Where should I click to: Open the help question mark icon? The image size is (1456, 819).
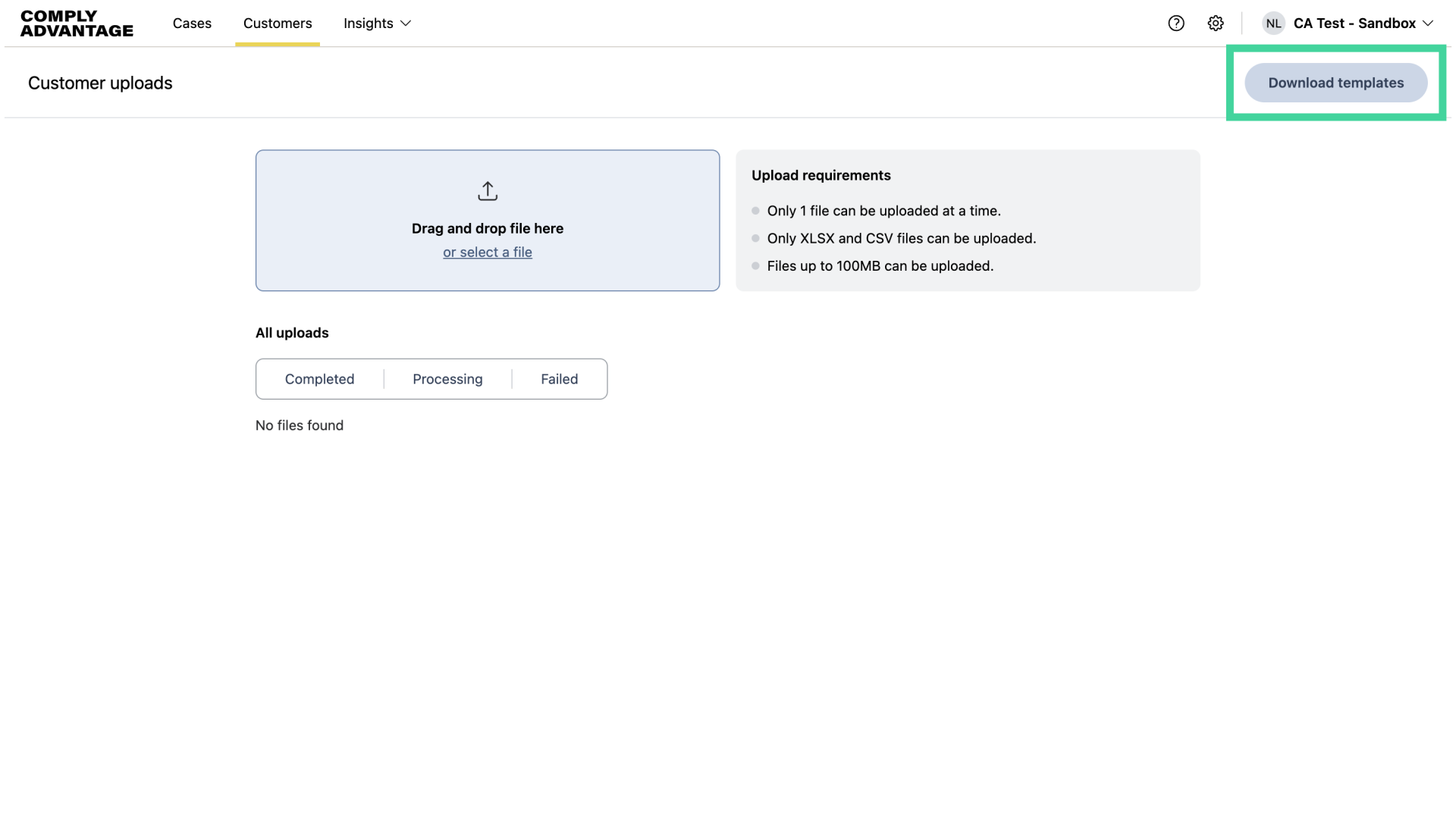tap(1176, 24)
